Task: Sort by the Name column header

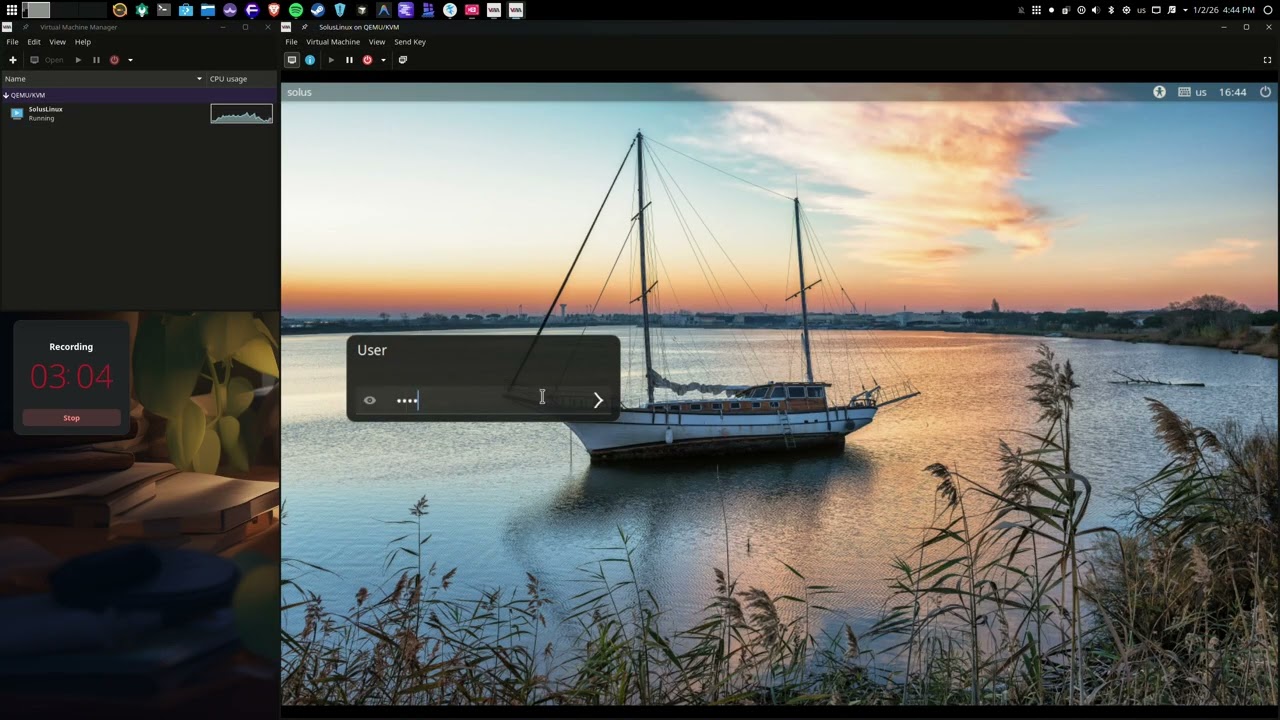Action: (102, 79)
